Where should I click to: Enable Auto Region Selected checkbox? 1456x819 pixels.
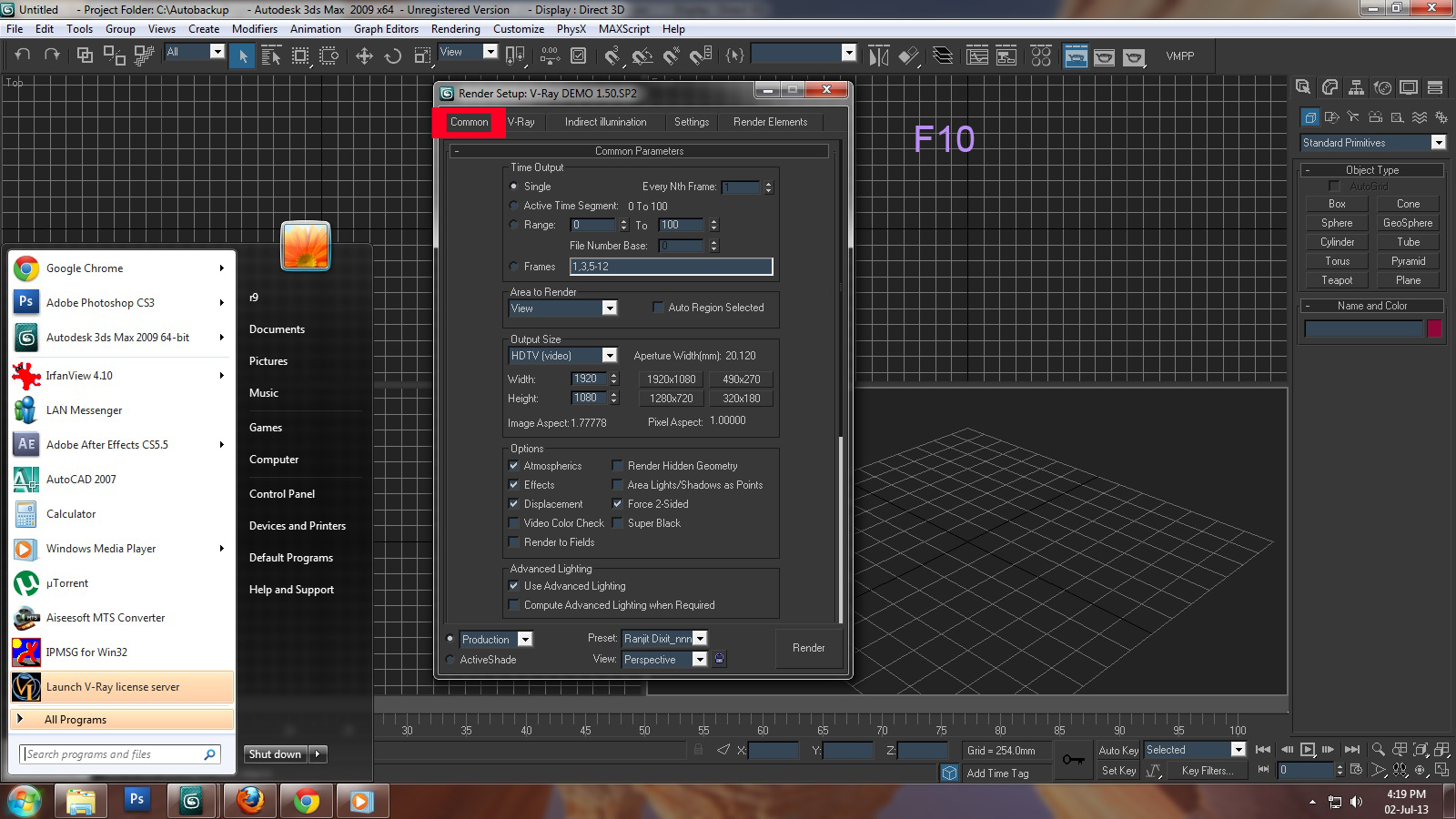pos(658,308)
